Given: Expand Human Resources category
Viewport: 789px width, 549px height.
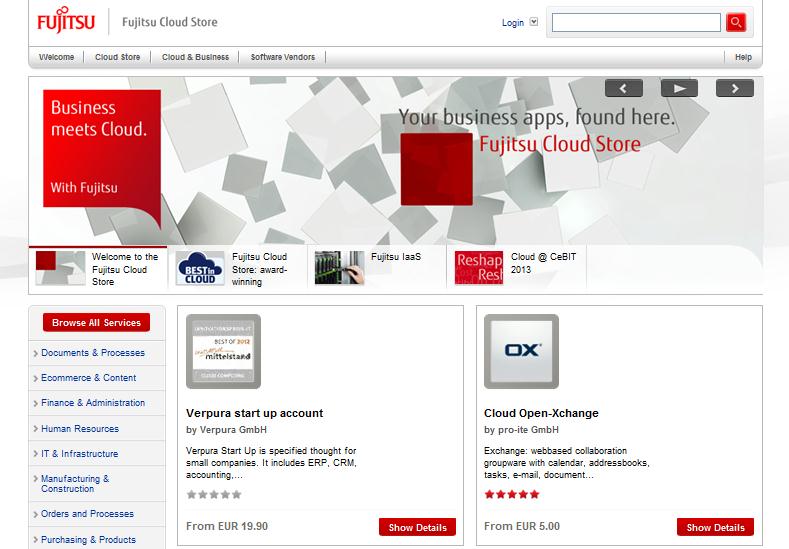Looking at the screenshot, I should (x=80, y=429).
